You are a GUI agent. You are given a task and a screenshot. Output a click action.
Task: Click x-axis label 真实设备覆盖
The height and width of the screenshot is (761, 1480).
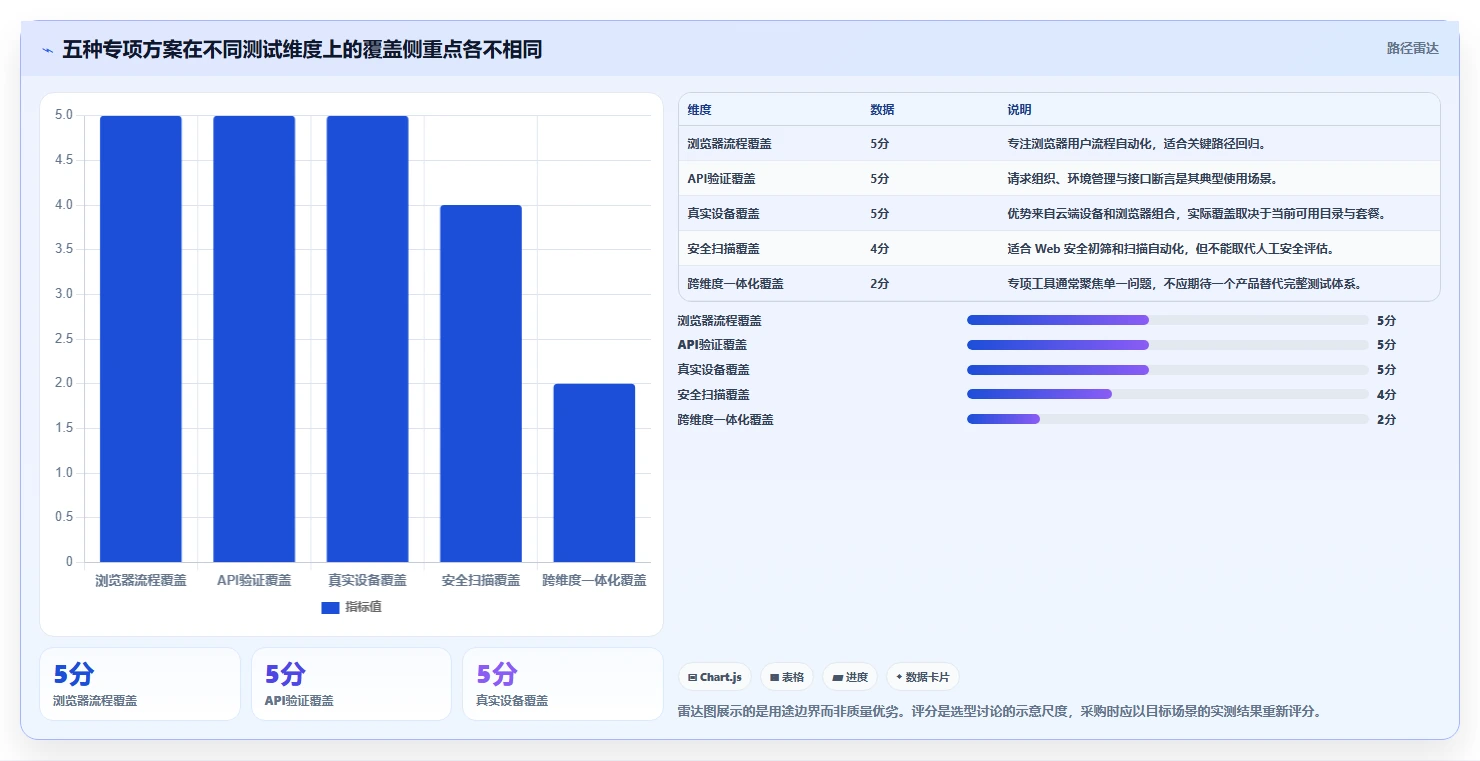(x=367, y=580)
